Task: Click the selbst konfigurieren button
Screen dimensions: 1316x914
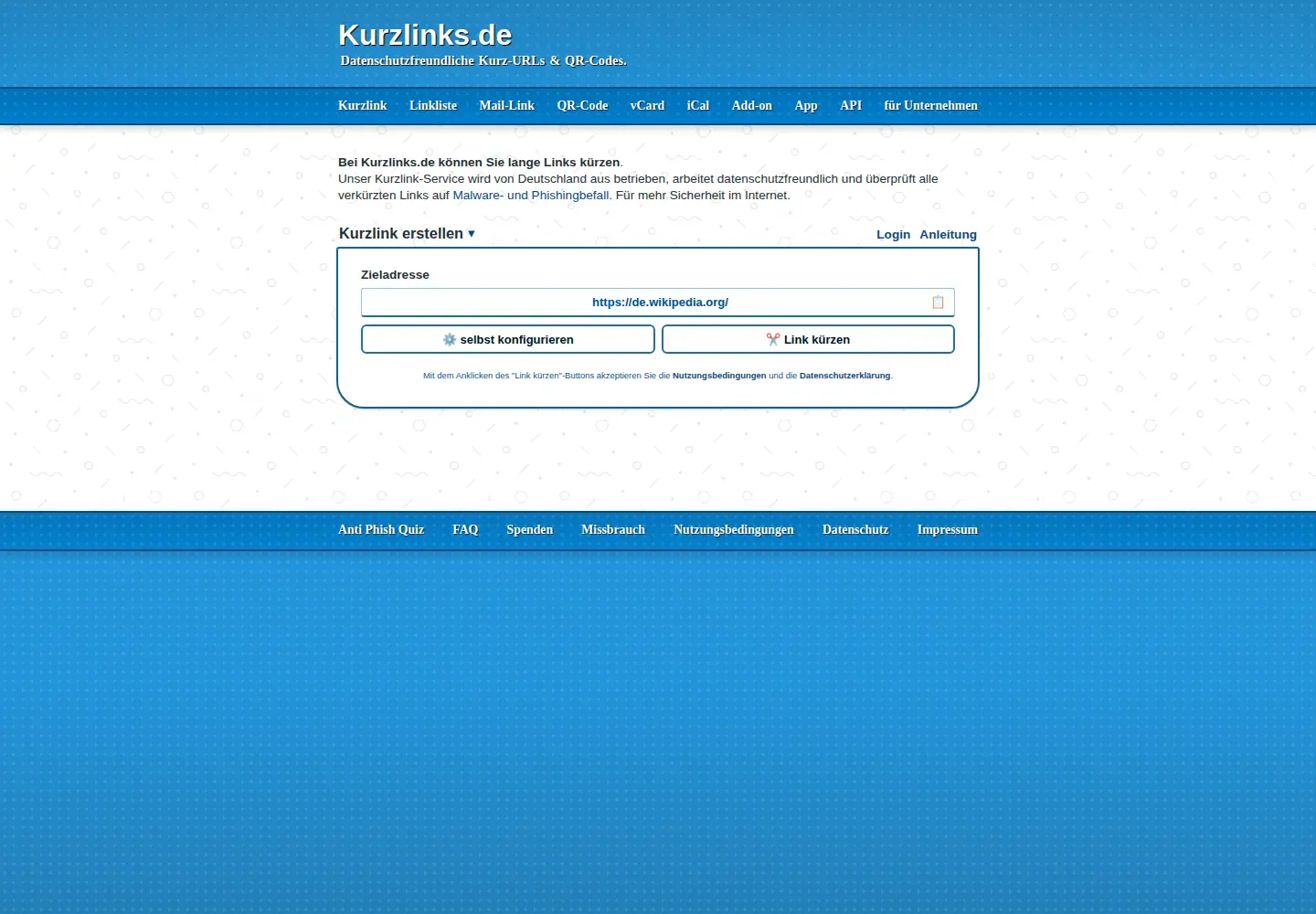Action: [508, 339]
